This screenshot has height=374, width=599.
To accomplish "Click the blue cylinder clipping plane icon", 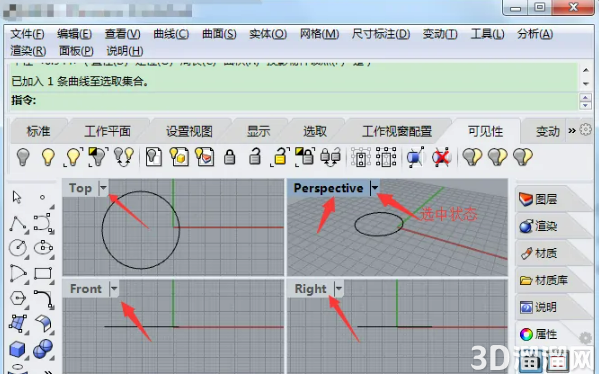I will coord(415,157).
